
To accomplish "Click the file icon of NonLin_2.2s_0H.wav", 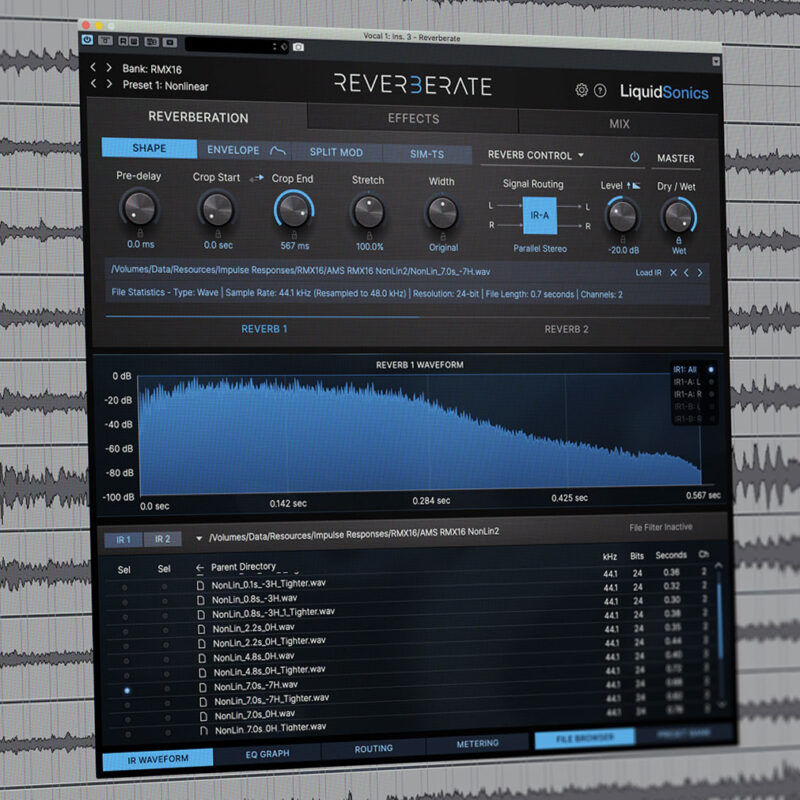I will [x=202, y=629].
